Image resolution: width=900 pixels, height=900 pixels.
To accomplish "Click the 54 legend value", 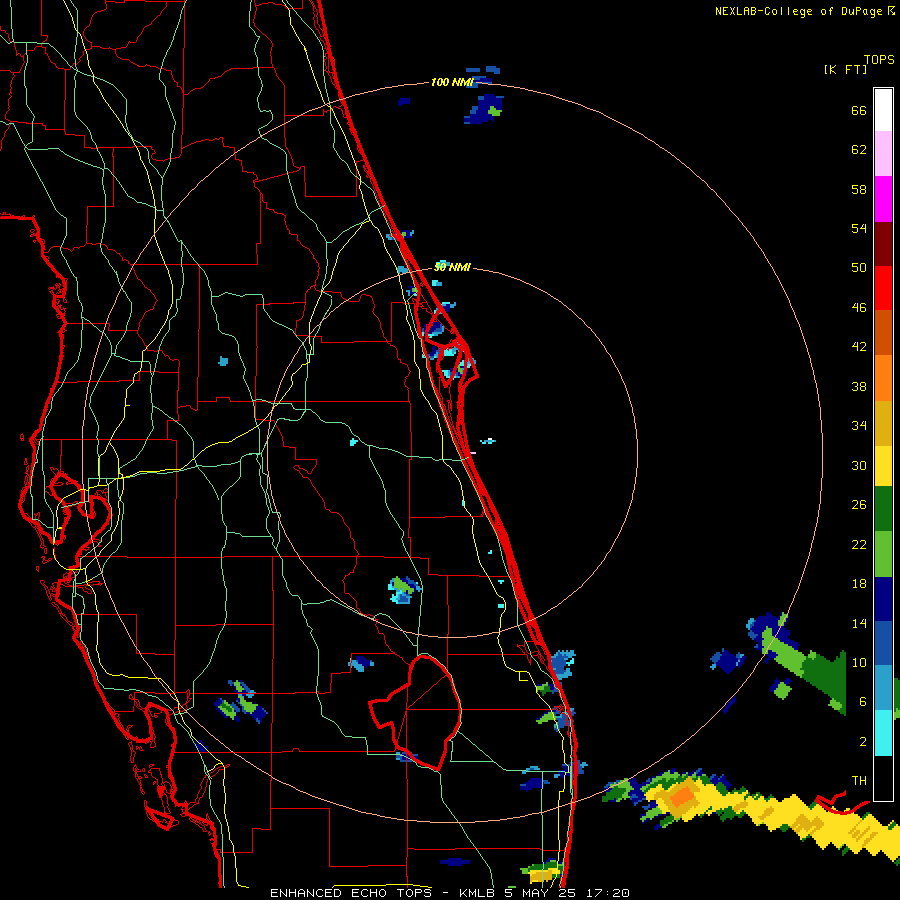I will click(x=859, y=228).
